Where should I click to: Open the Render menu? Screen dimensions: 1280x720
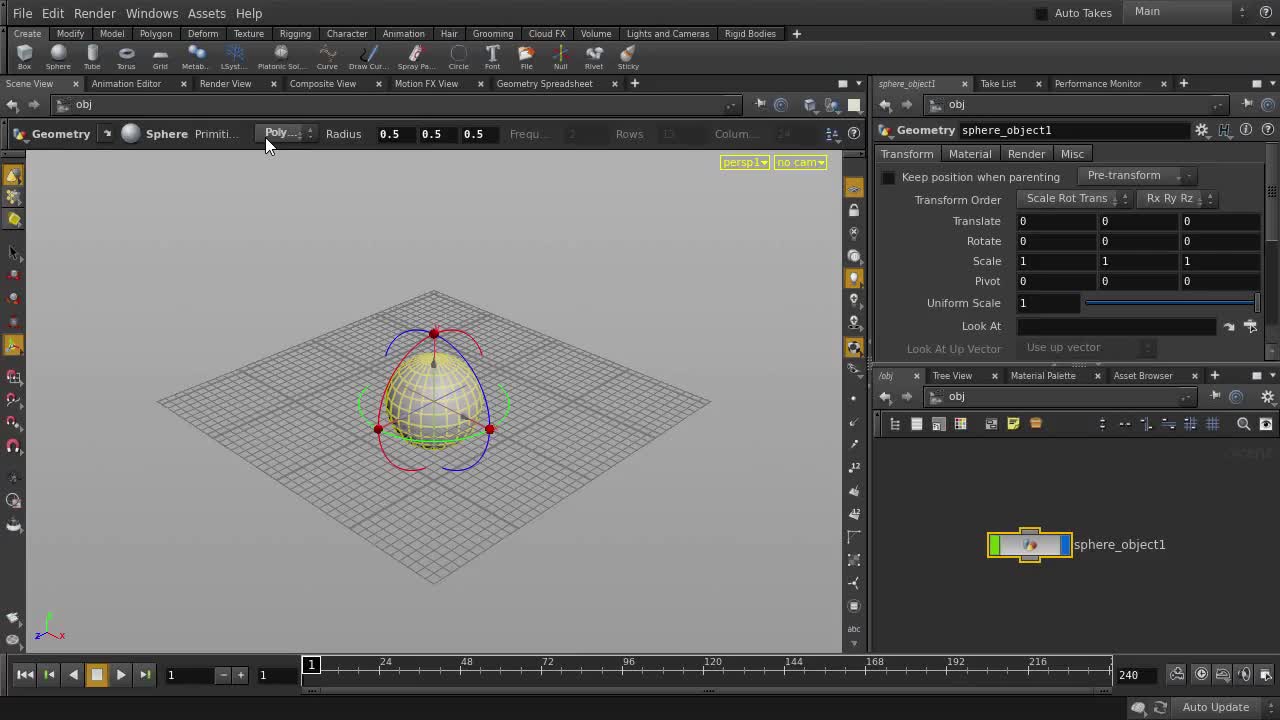point(95,13)
